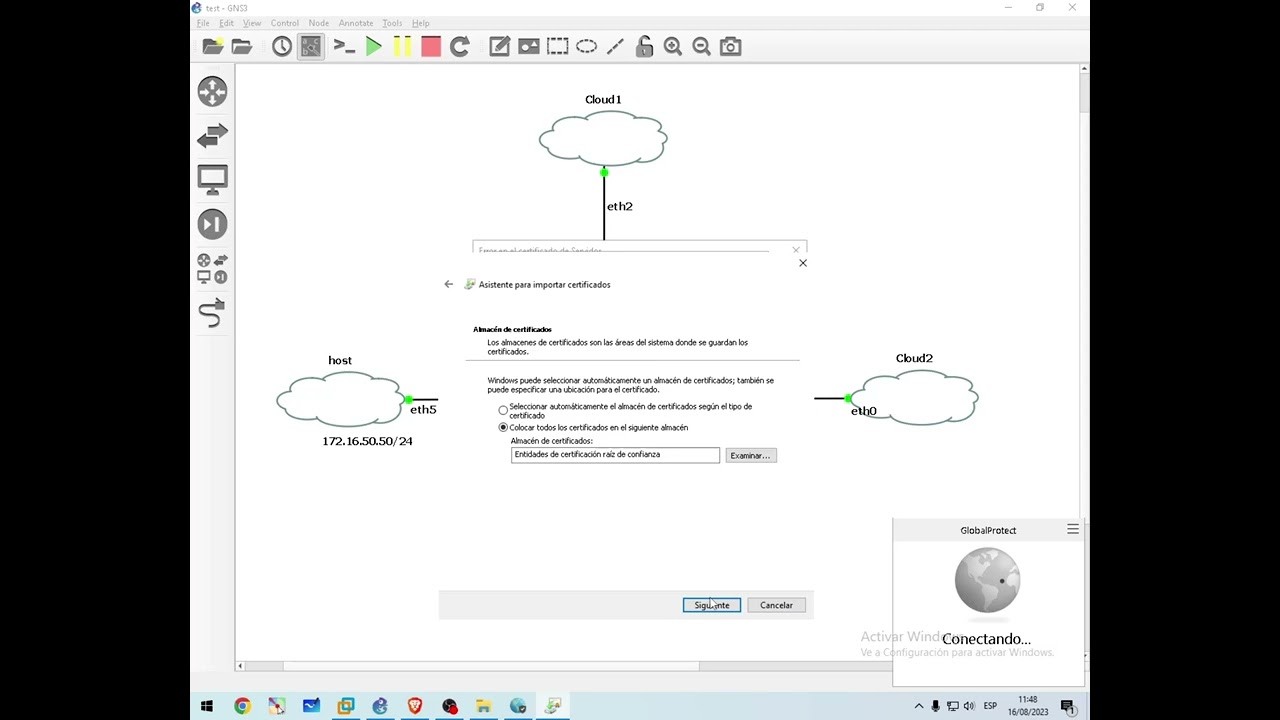
Task: Click the certificate store text field
Action: coord(615,455)
